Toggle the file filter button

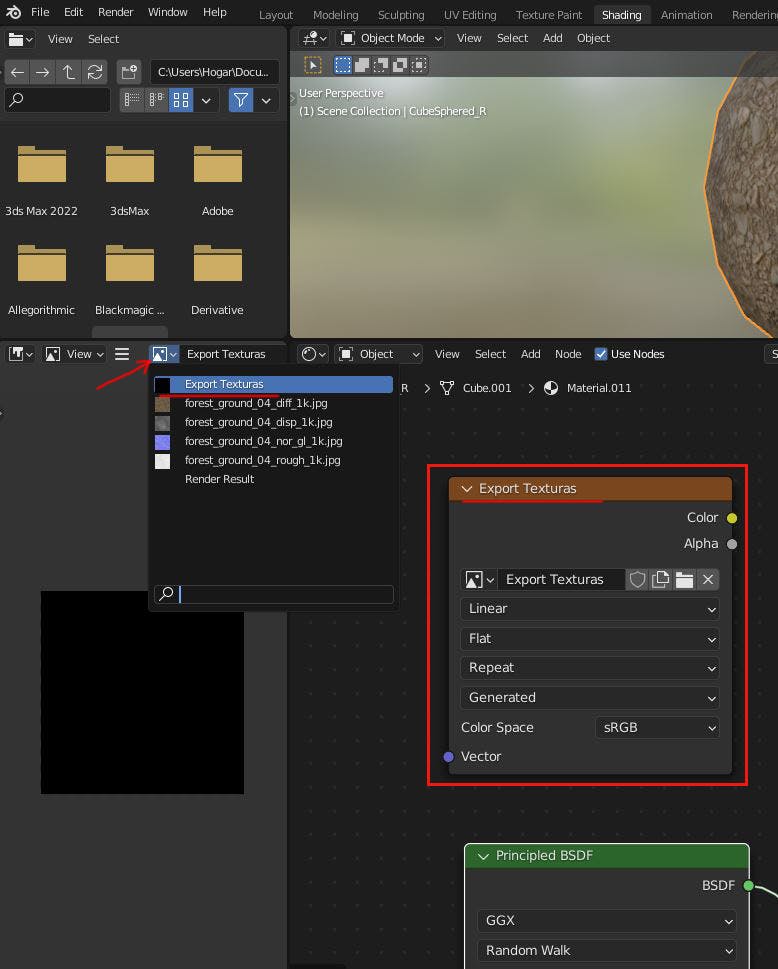coord(240,100)
